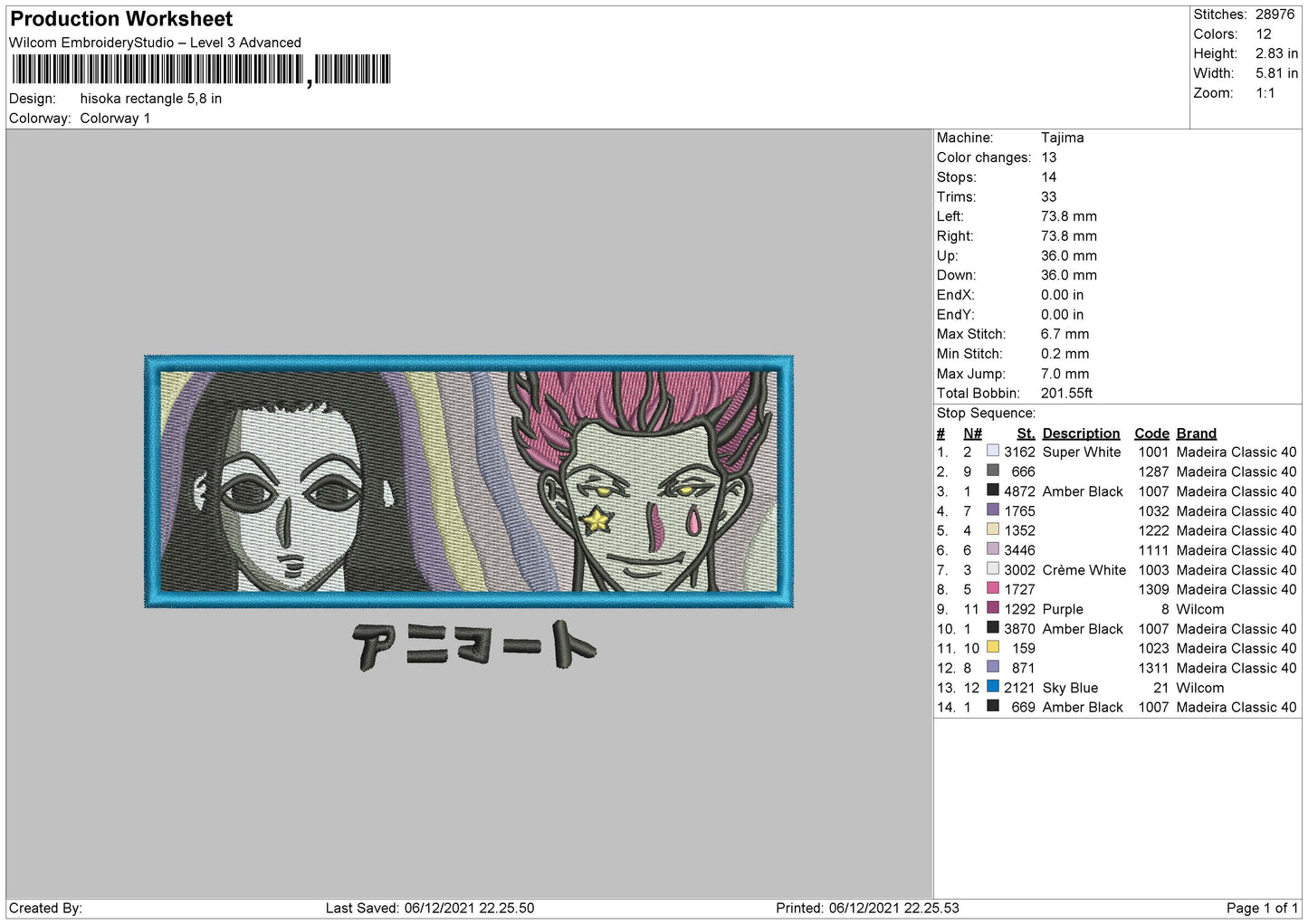
Task: Click the 'St.' column header
Action: pos(1026,433)
